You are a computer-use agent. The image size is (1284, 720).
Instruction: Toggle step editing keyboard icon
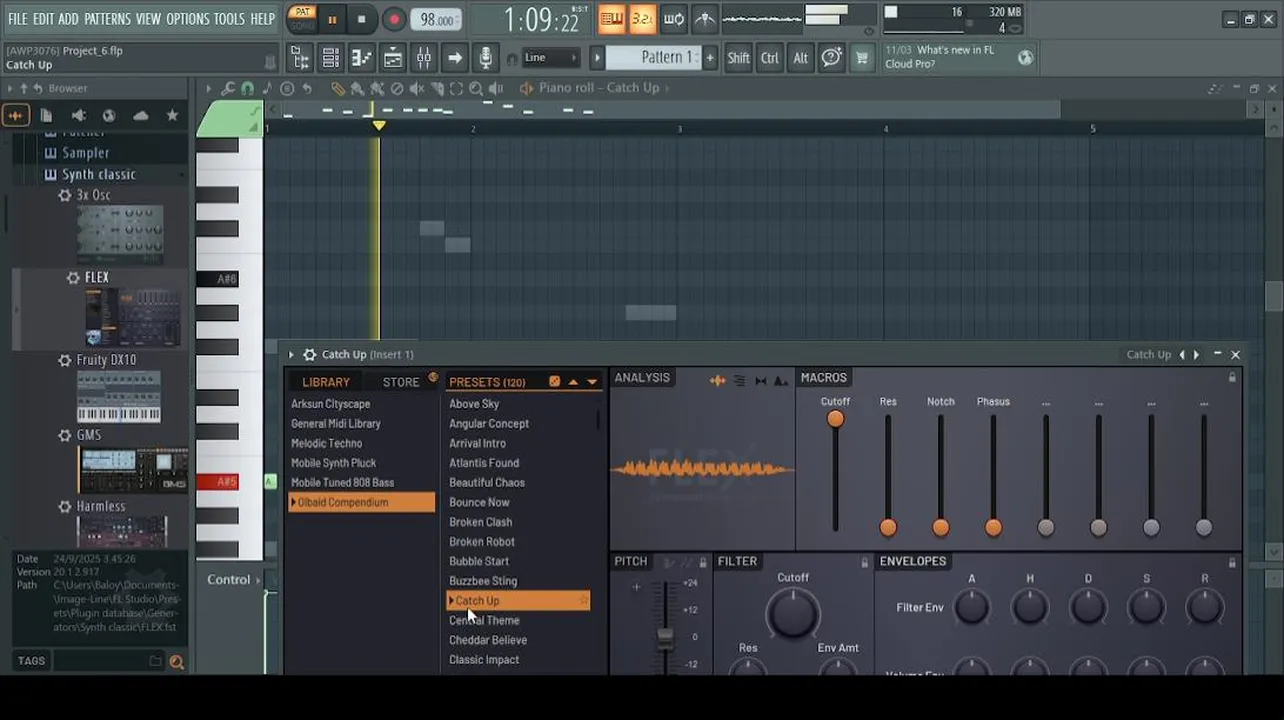click(611, 18)
